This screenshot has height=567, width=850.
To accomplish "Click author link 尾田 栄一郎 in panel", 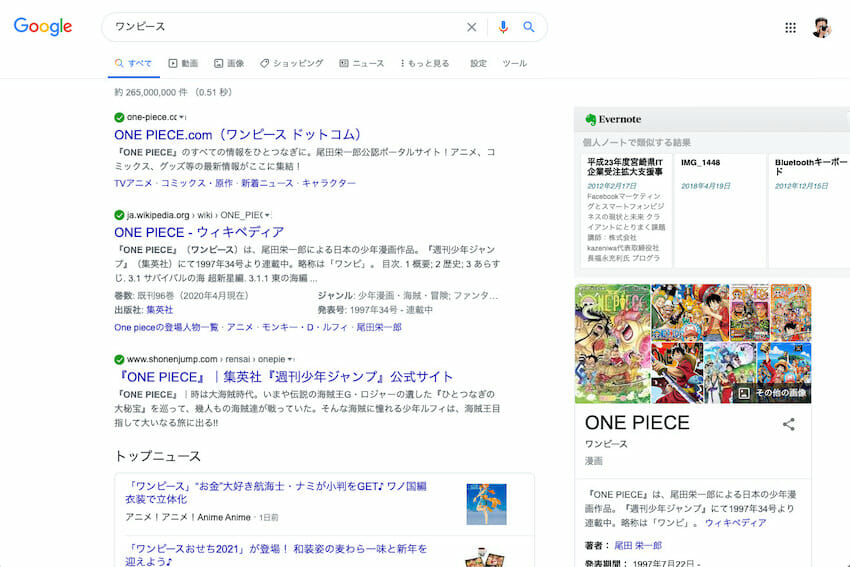I will [638, 545].
